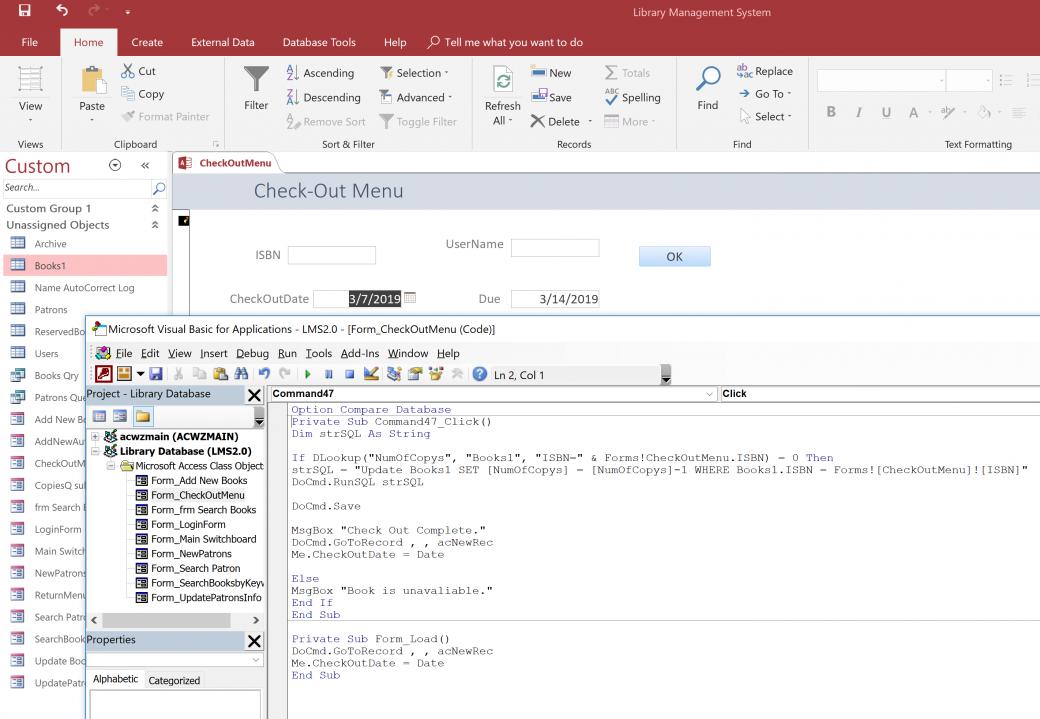Switch to the External Data tab

click(x=223, y=42)
